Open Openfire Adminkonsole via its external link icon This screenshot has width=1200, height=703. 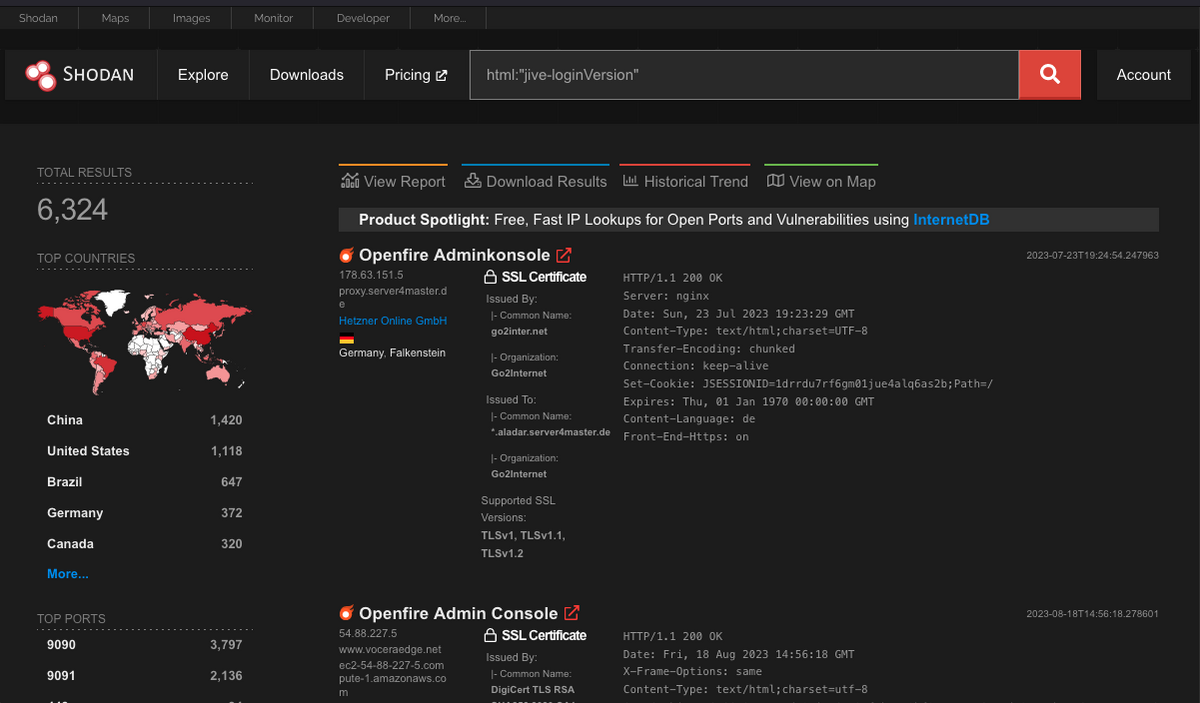click(563, 255)
